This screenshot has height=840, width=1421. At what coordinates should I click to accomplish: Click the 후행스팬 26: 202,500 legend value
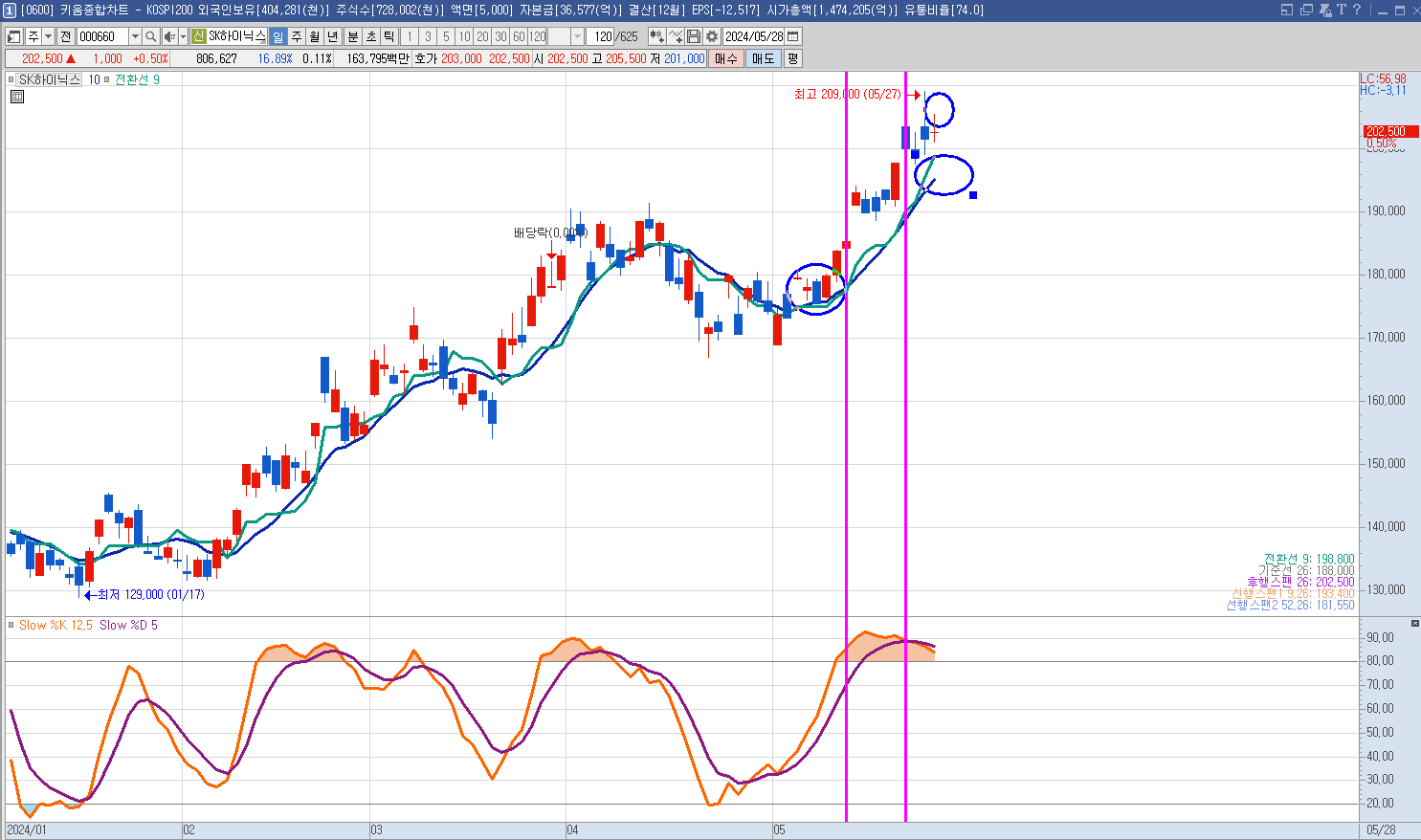(1300, 582)
